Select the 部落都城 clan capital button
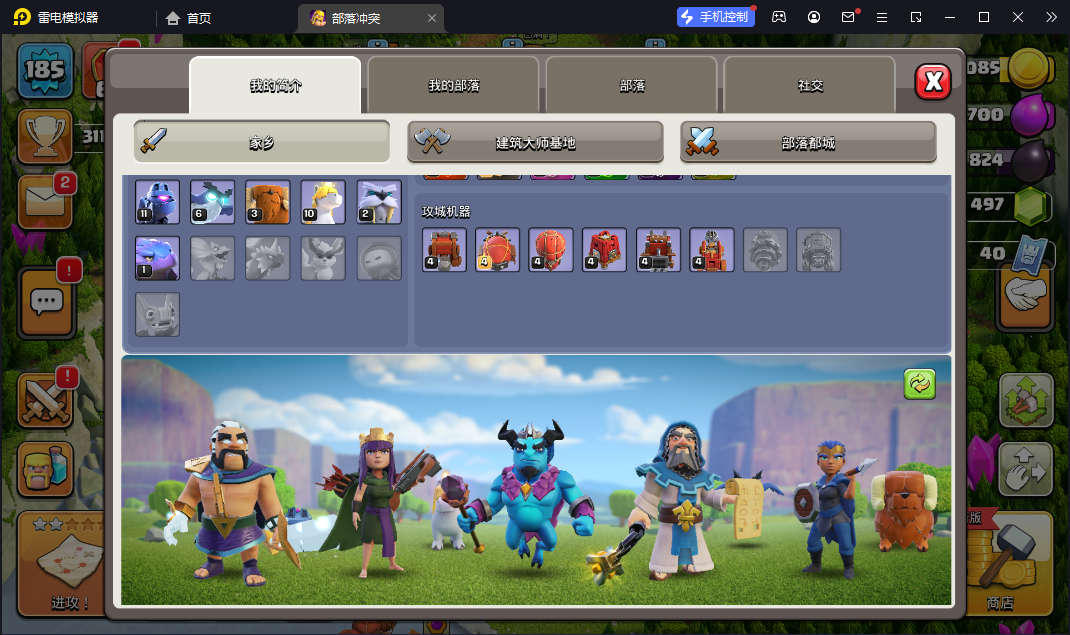 pos(808,142)
